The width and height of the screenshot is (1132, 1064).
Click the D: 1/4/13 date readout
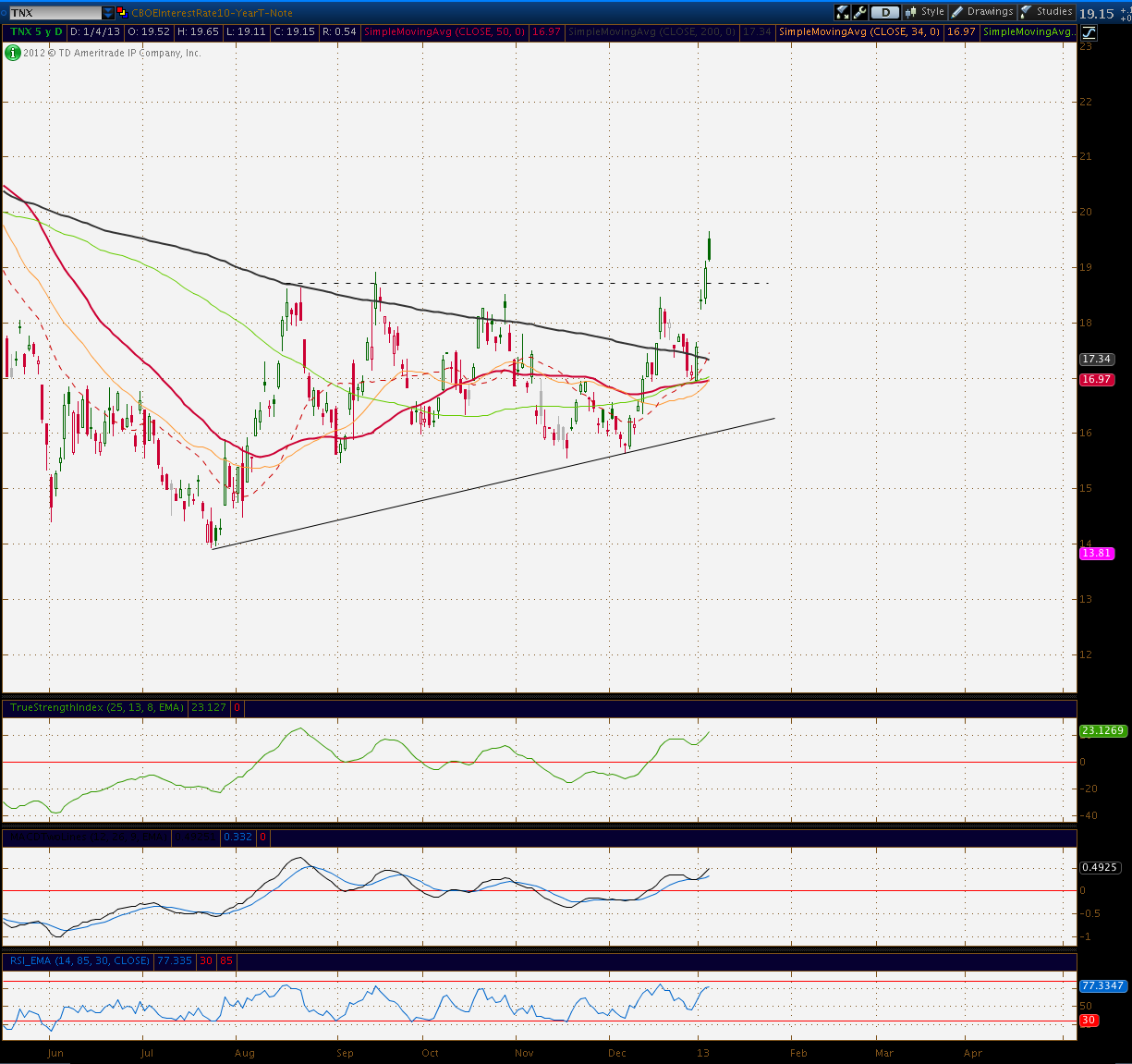pos(95,31)
